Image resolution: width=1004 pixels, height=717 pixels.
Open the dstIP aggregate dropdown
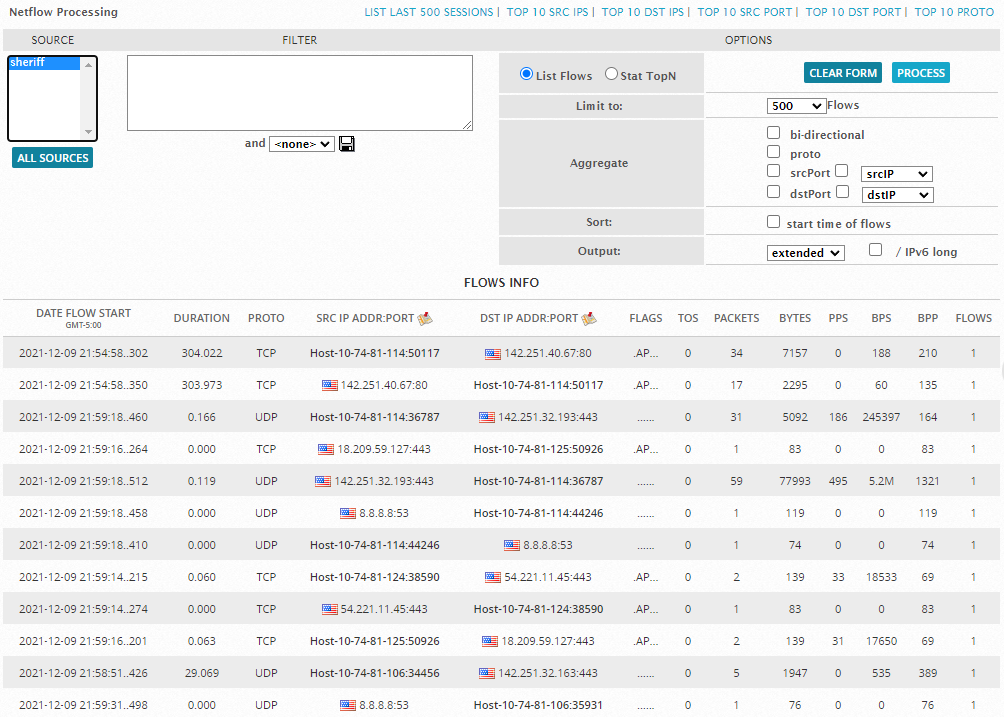(897, 195)
